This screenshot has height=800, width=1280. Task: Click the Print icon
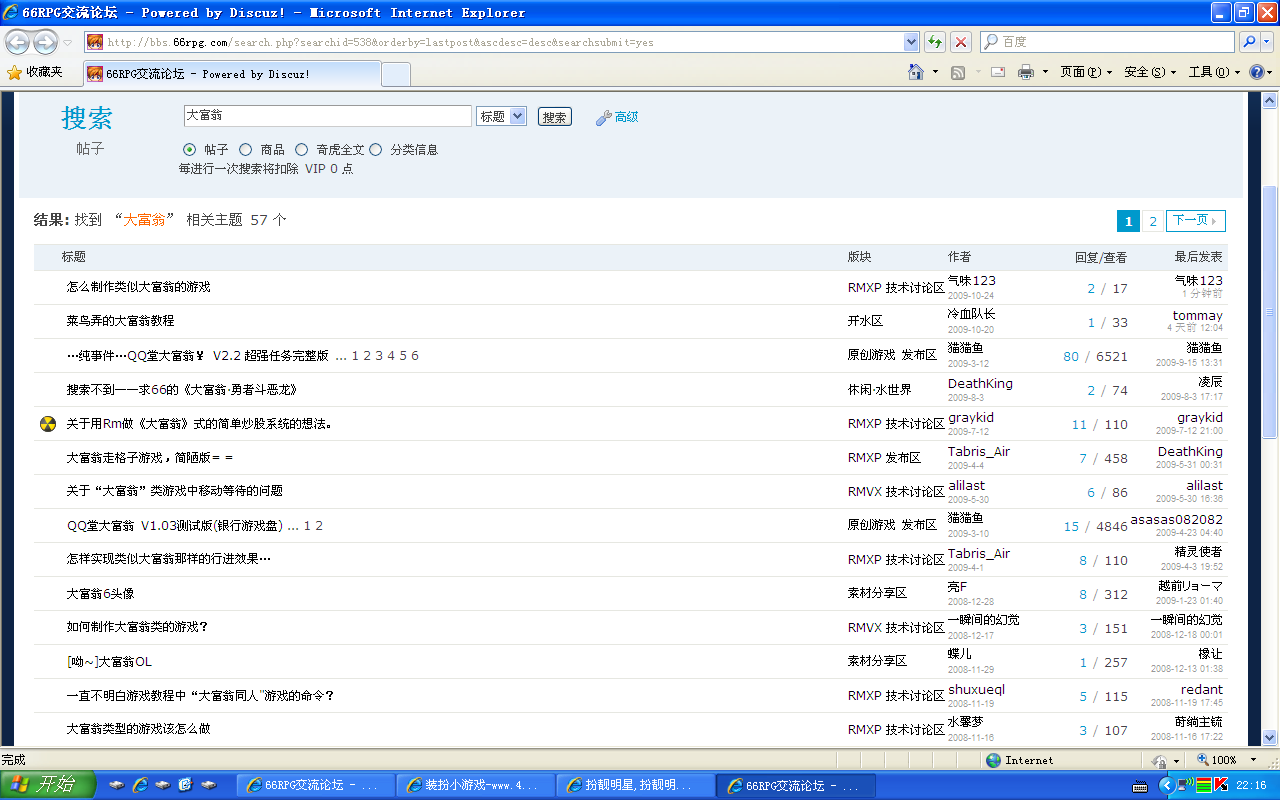coord(1025,72)
